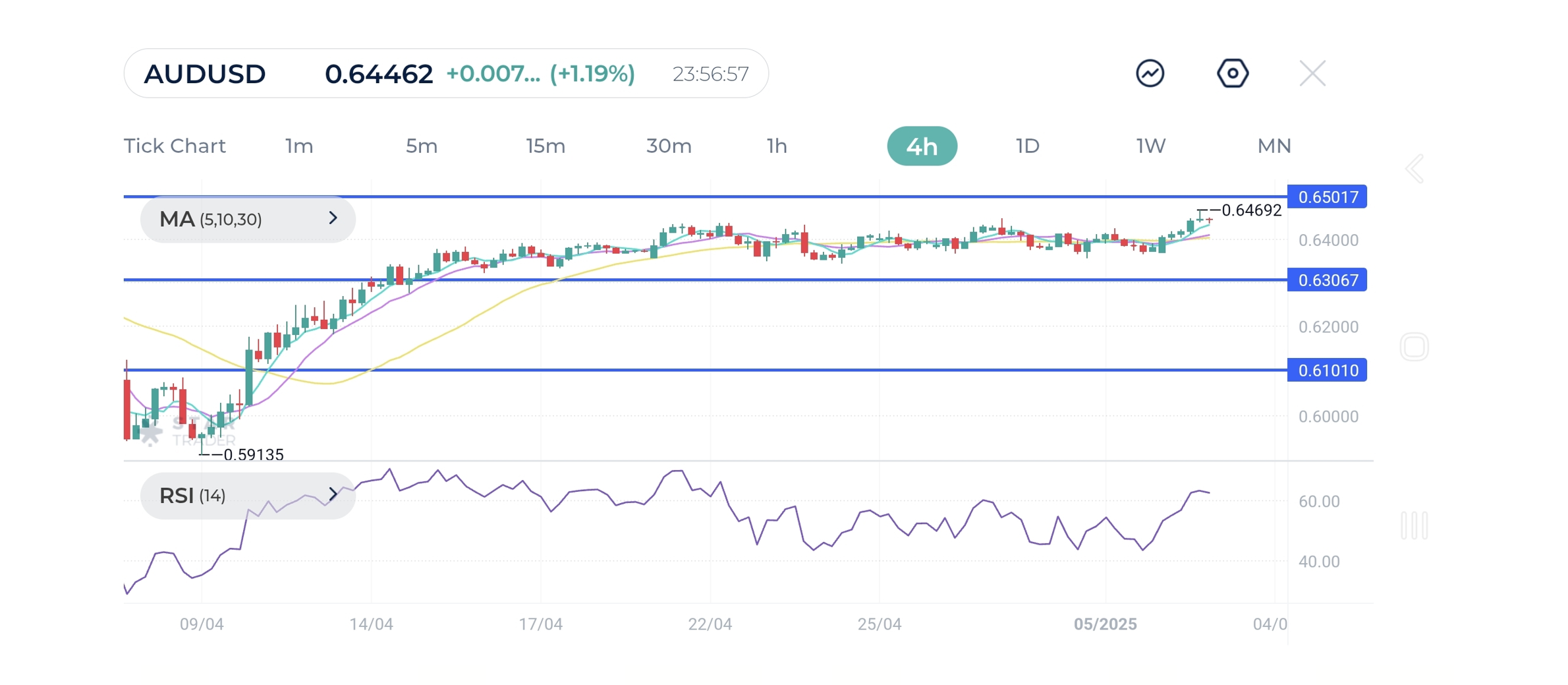
Task: Tap the three vertical bars icon
Action: coord(1414,525)
